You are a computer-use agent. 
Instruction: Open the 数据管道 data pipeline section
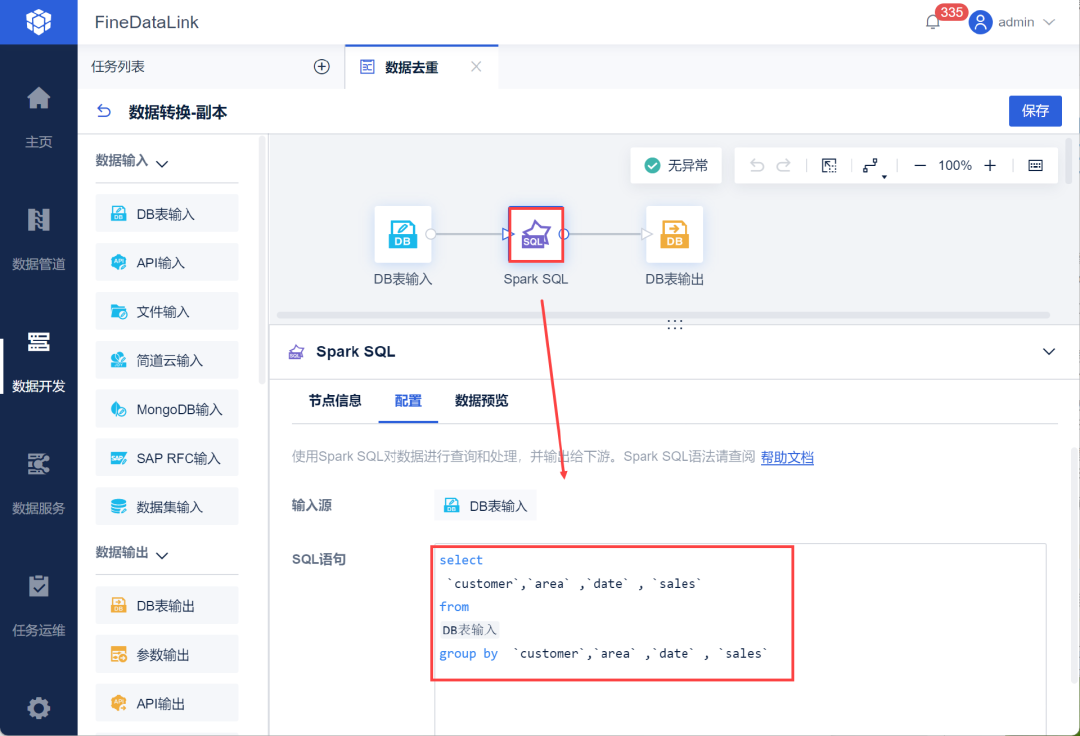click(x=39, y=239)
